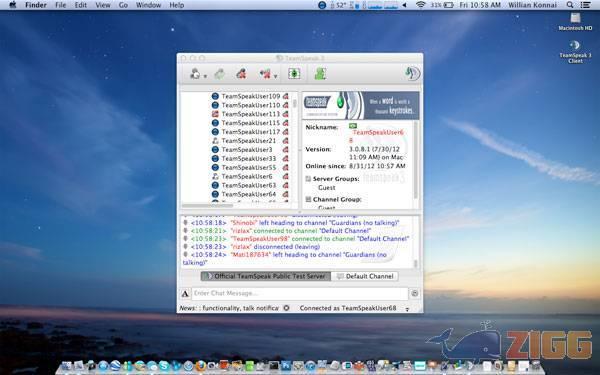Open the dropdown arrow beside the away status icon
Viewport: 600px width, 375px height.
pyautogui.click(x=275, y=76)
